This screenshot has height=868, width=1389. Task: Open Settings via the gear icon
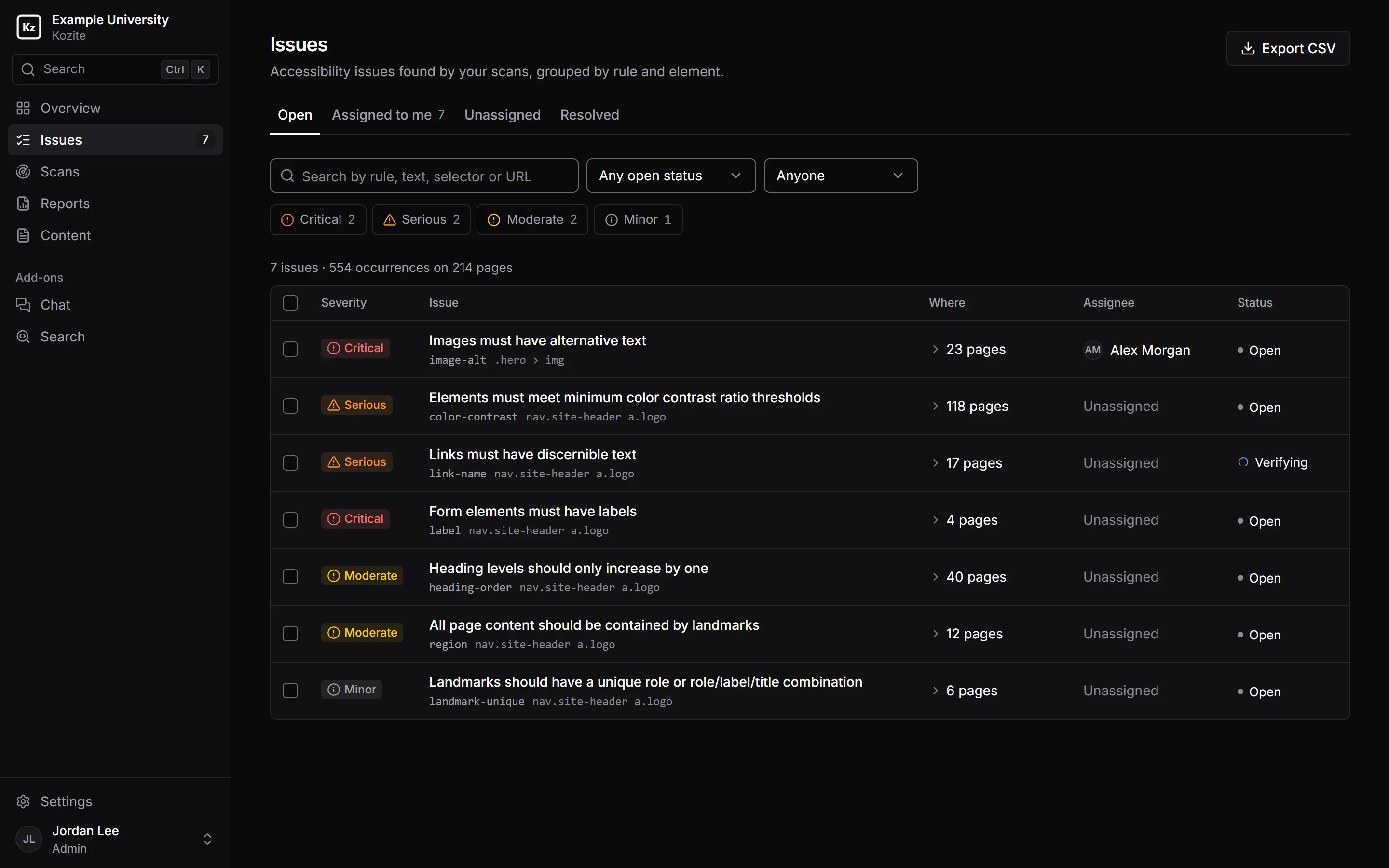tap(23, 801)
